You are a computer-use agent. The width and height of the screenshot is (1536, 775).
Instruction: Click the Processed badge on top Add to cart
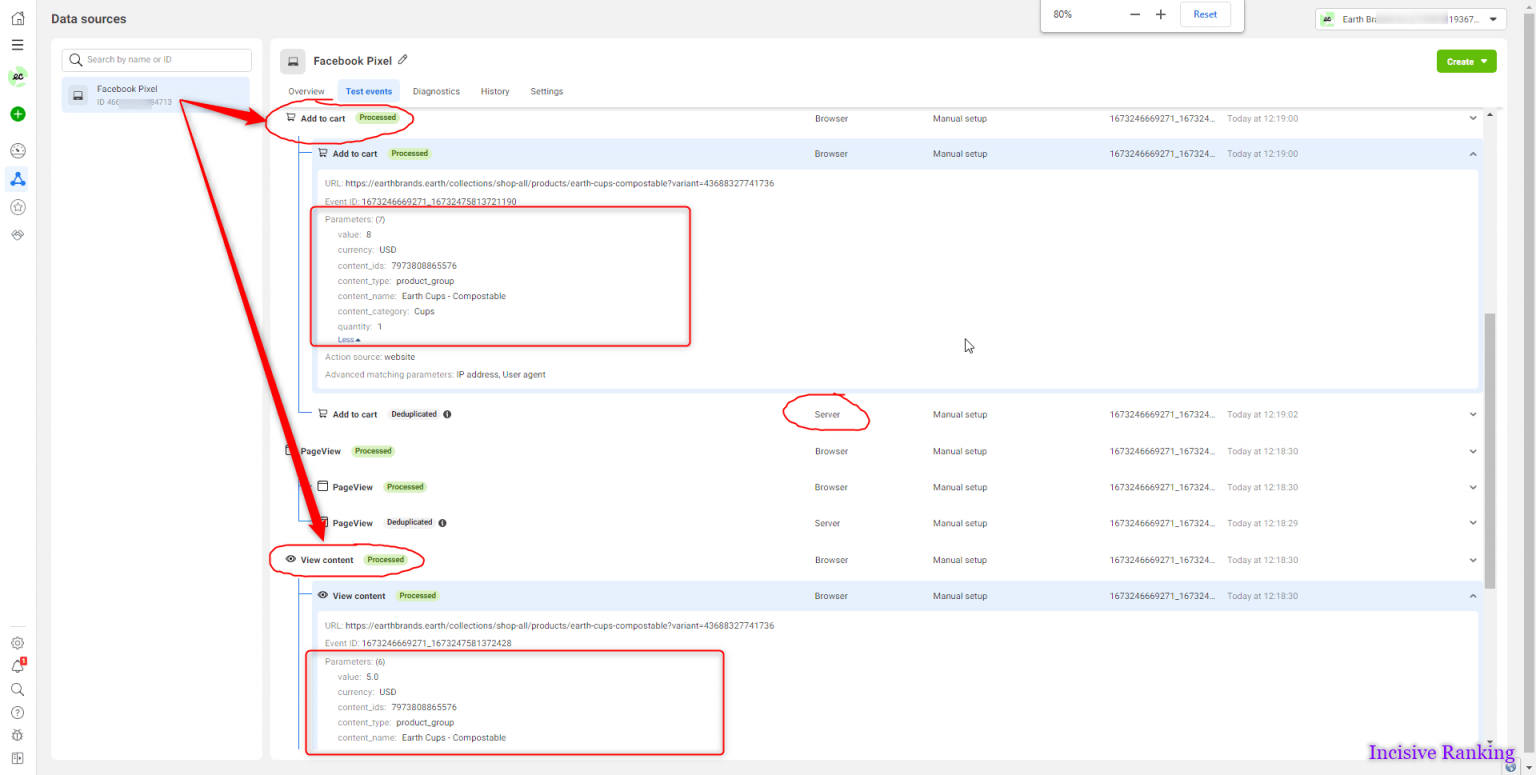pos(377,117)
